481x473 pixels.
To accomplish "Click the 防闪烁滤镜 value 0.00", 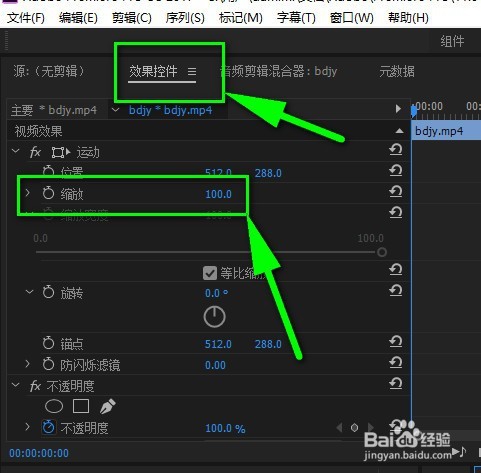I will (215, 365).
